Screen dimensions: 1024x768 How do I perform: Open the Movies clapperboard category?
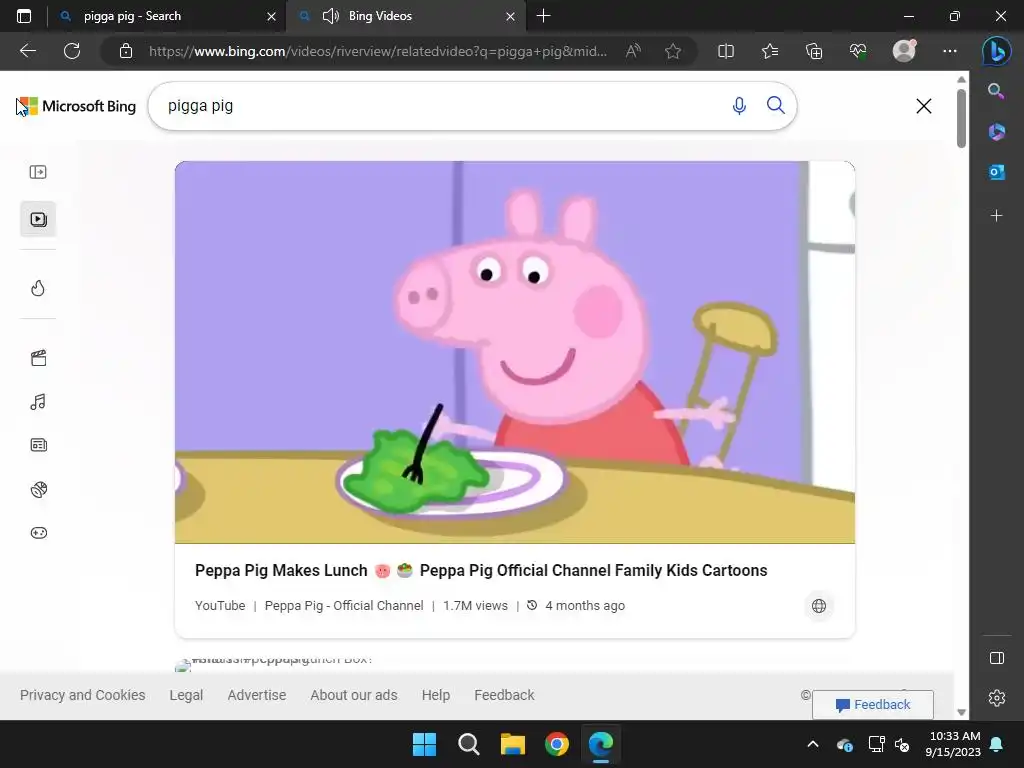(x=39, y=358)
